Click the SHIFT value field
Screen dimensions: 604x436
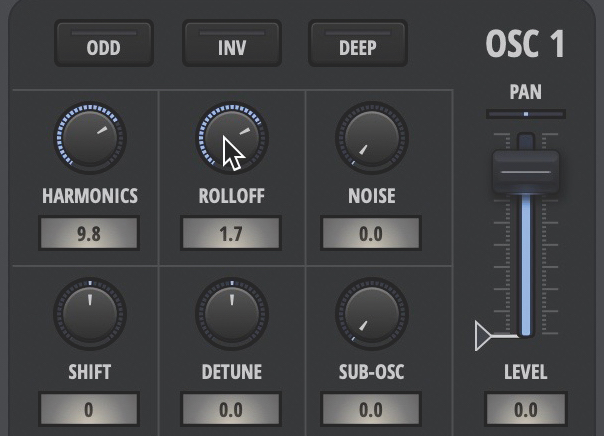(x=89, y=409)
